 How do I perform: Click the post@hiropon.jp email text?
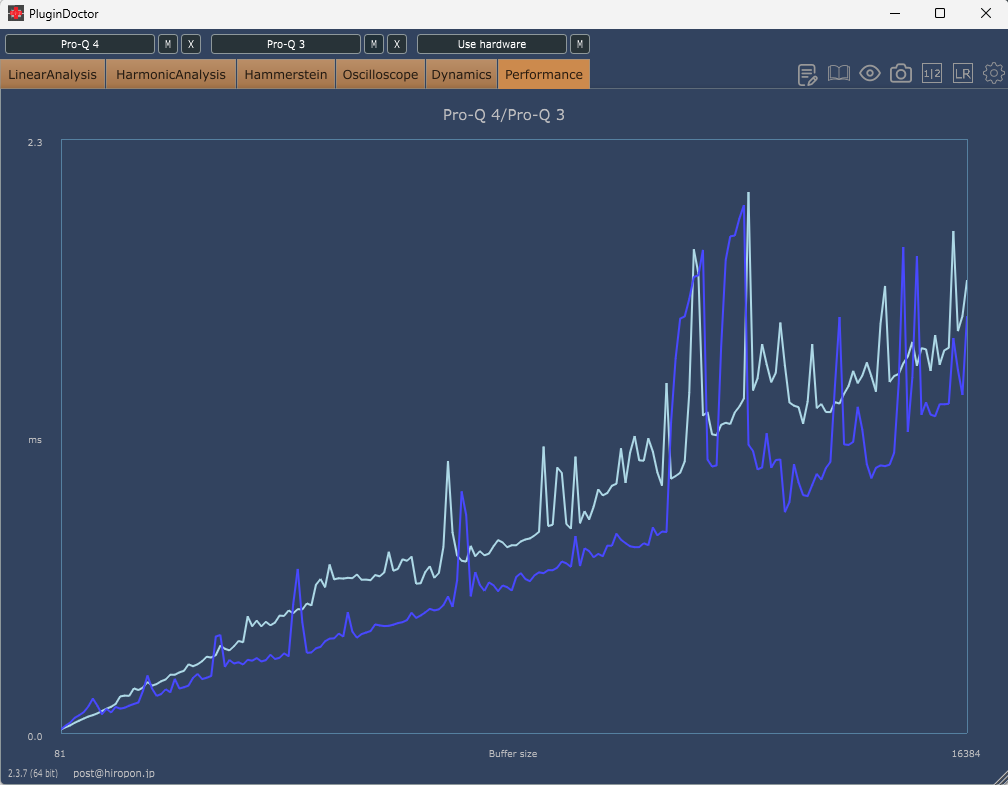[114, 773]
